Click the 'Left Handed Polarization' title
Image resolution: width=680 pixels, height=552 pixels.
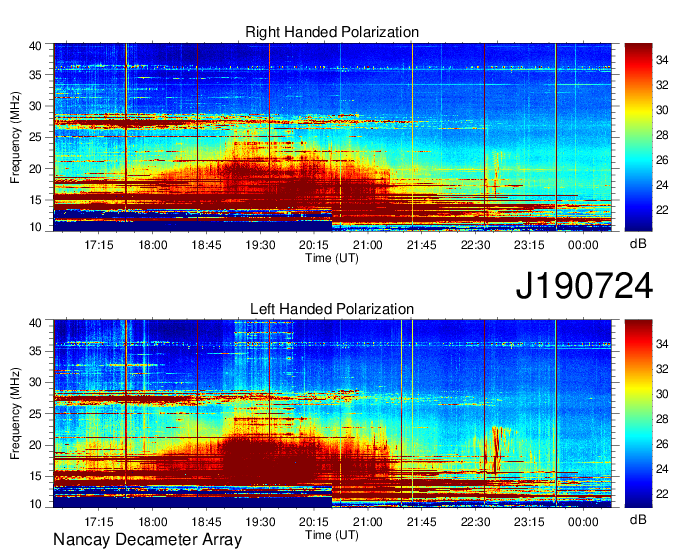[x=332, y=309]
